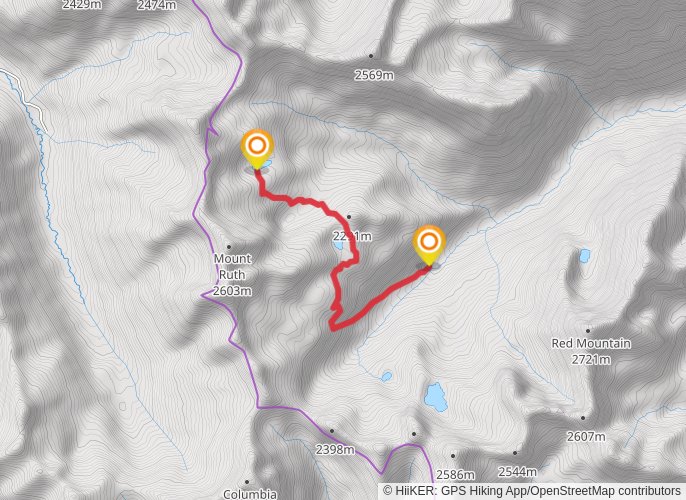Image resolution: width=686 pixels, height=500 pixels.
Task: Click the 2569m peak elevation point
Action: coord(371,56)
